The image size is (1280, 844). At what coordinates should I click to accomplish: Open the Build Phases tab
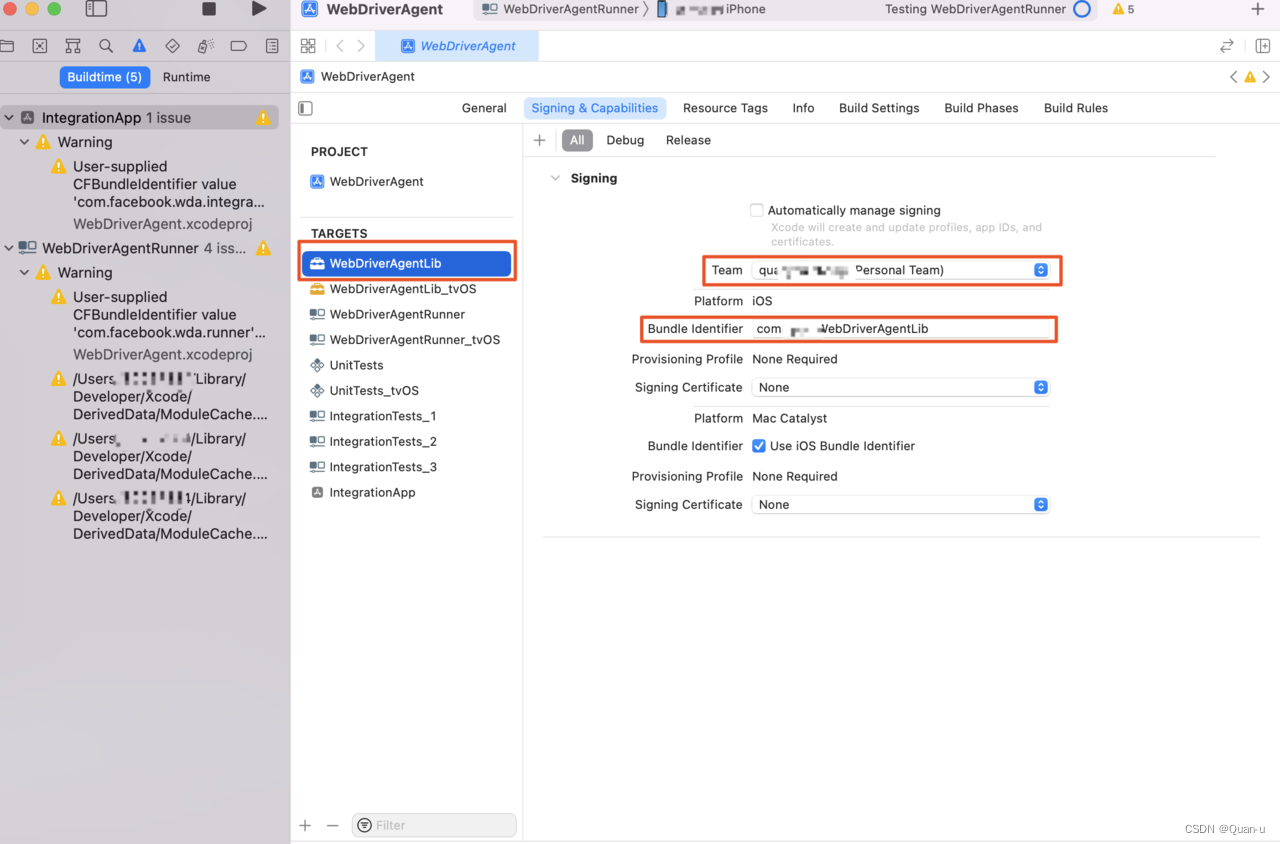tap(981, 108)
